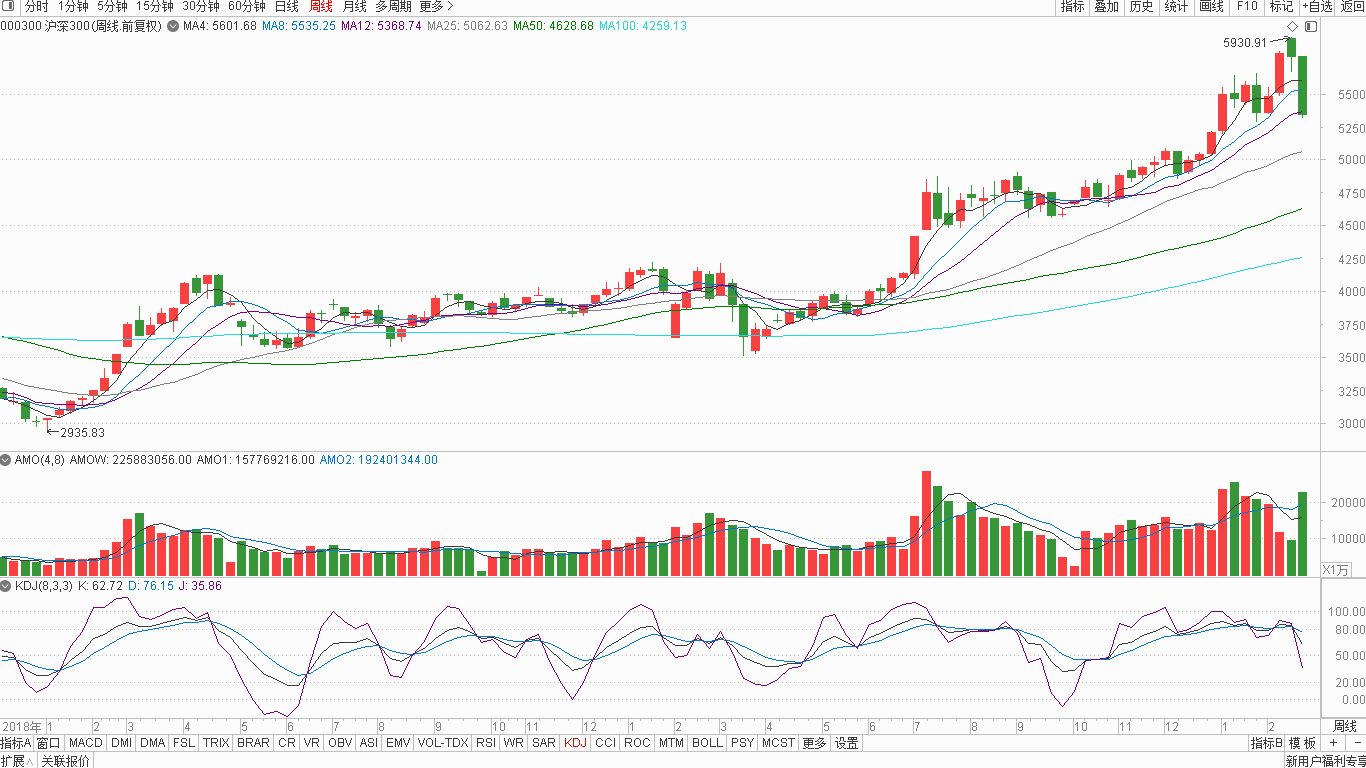Image resolution: width=1366 pixels, height=768 pixels.
Task: Switch indicator to CR
Action: [287, 743]
